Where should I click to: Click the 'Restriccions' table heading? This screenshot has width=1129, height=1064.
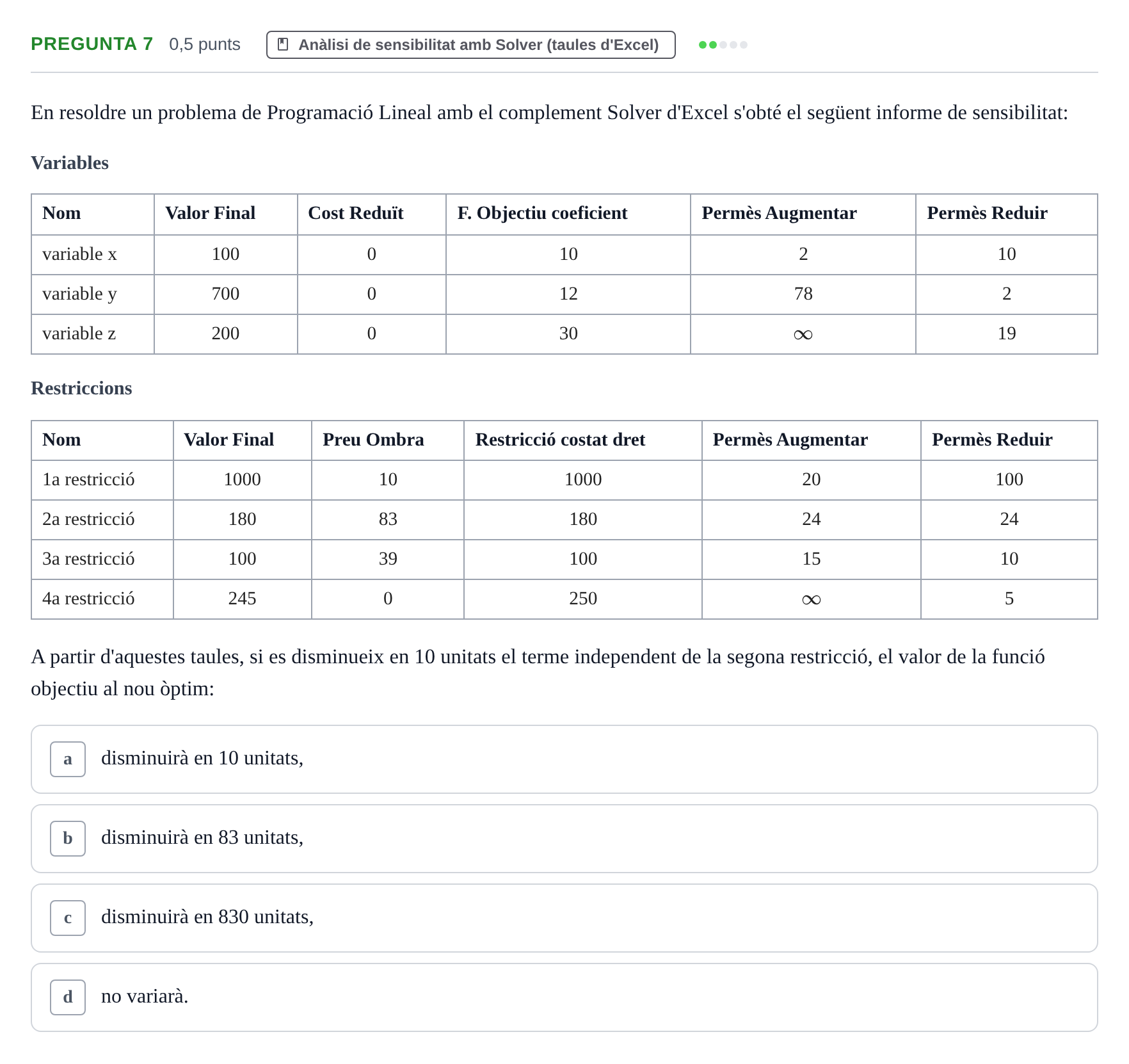pos(81,388)
